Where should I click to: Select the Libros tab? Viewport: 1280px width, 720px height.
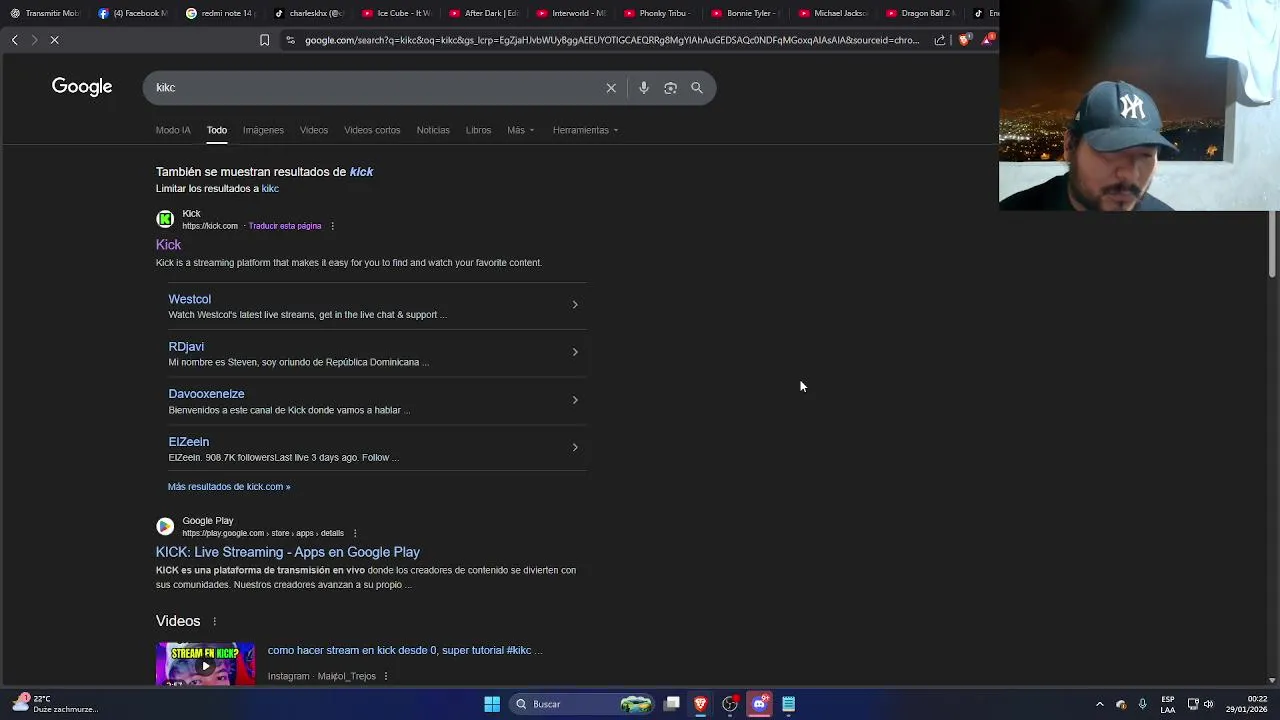click(478, 130)
